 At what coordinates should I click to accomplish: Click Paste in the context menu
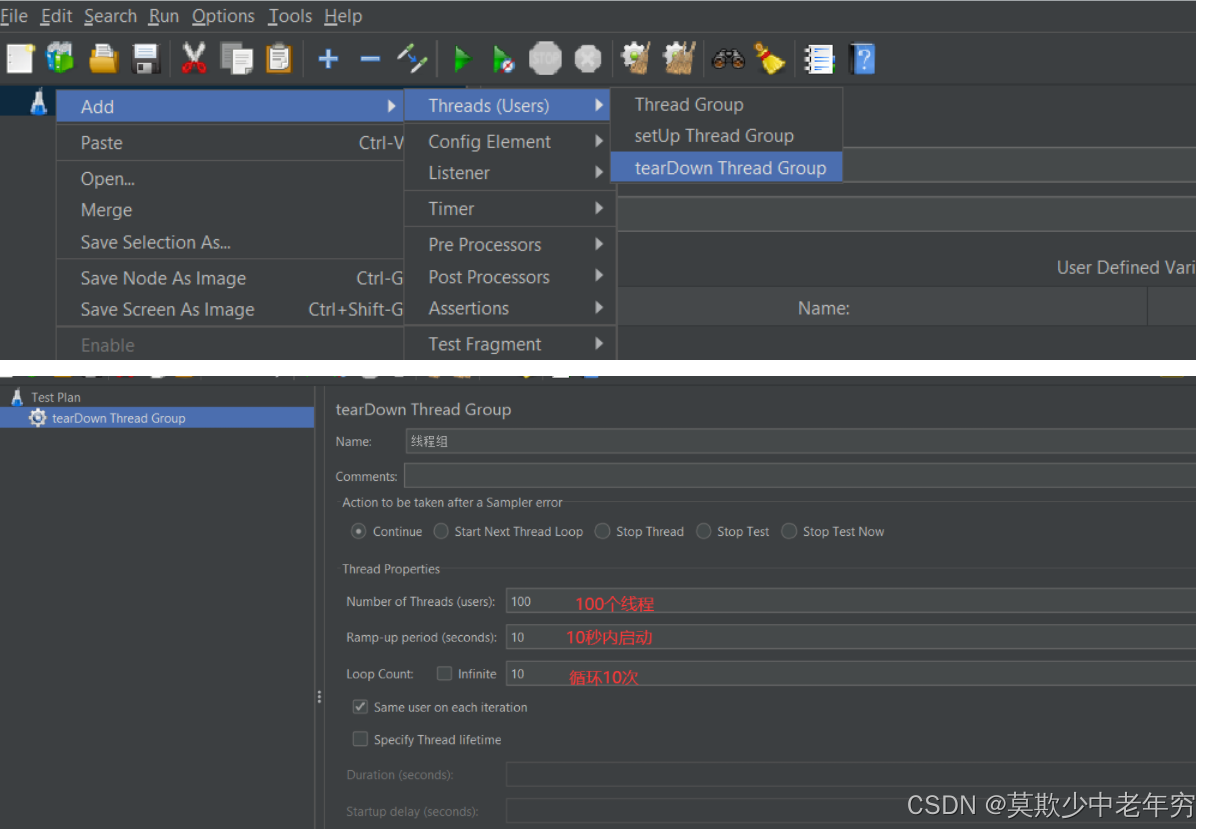pyautogui.click(x=230, y=143)
